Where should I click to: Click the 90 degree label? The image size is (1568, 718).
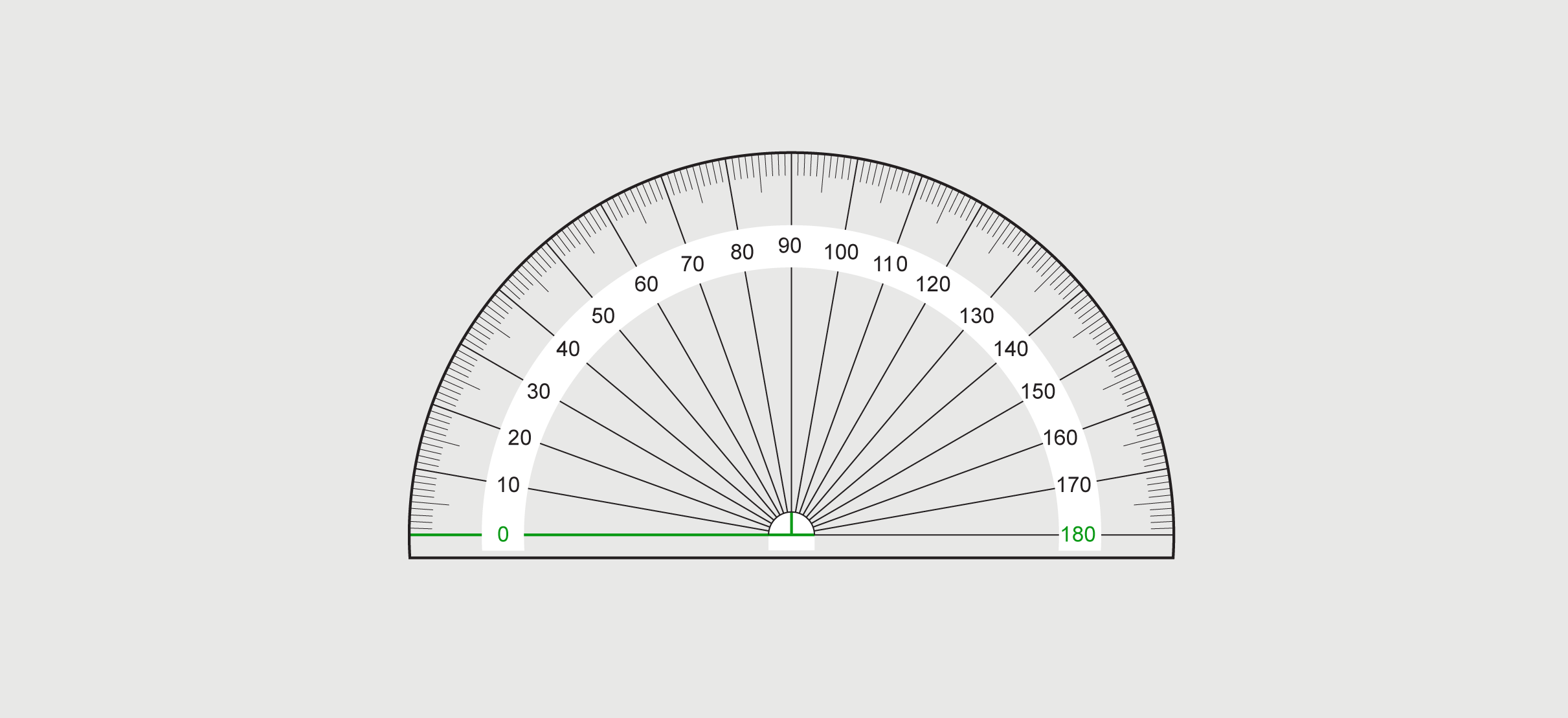(x=790, y=245)
